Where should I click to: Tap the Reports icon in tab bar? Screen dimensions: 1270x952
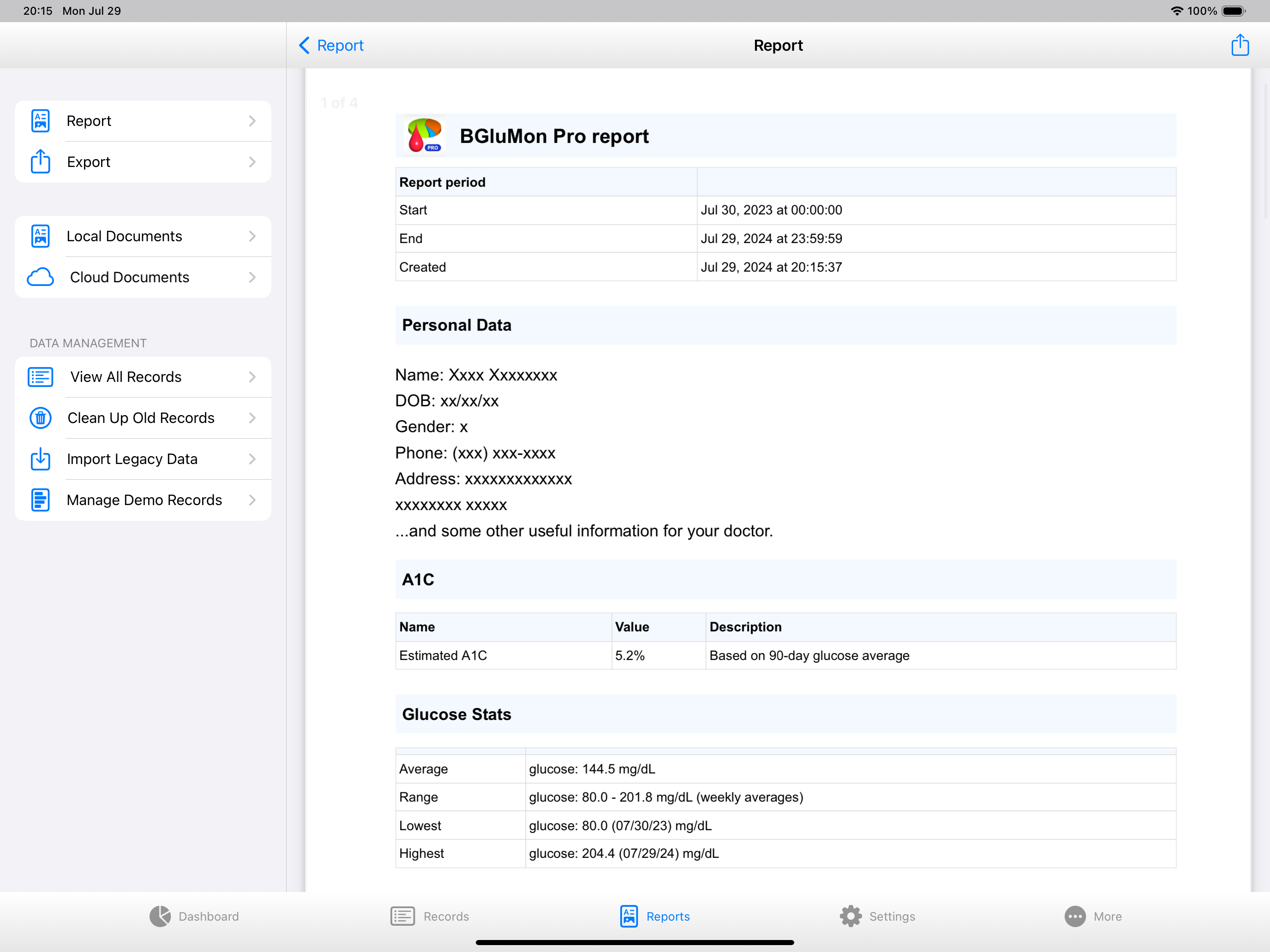pyautogui.click(x=629, y=916)
